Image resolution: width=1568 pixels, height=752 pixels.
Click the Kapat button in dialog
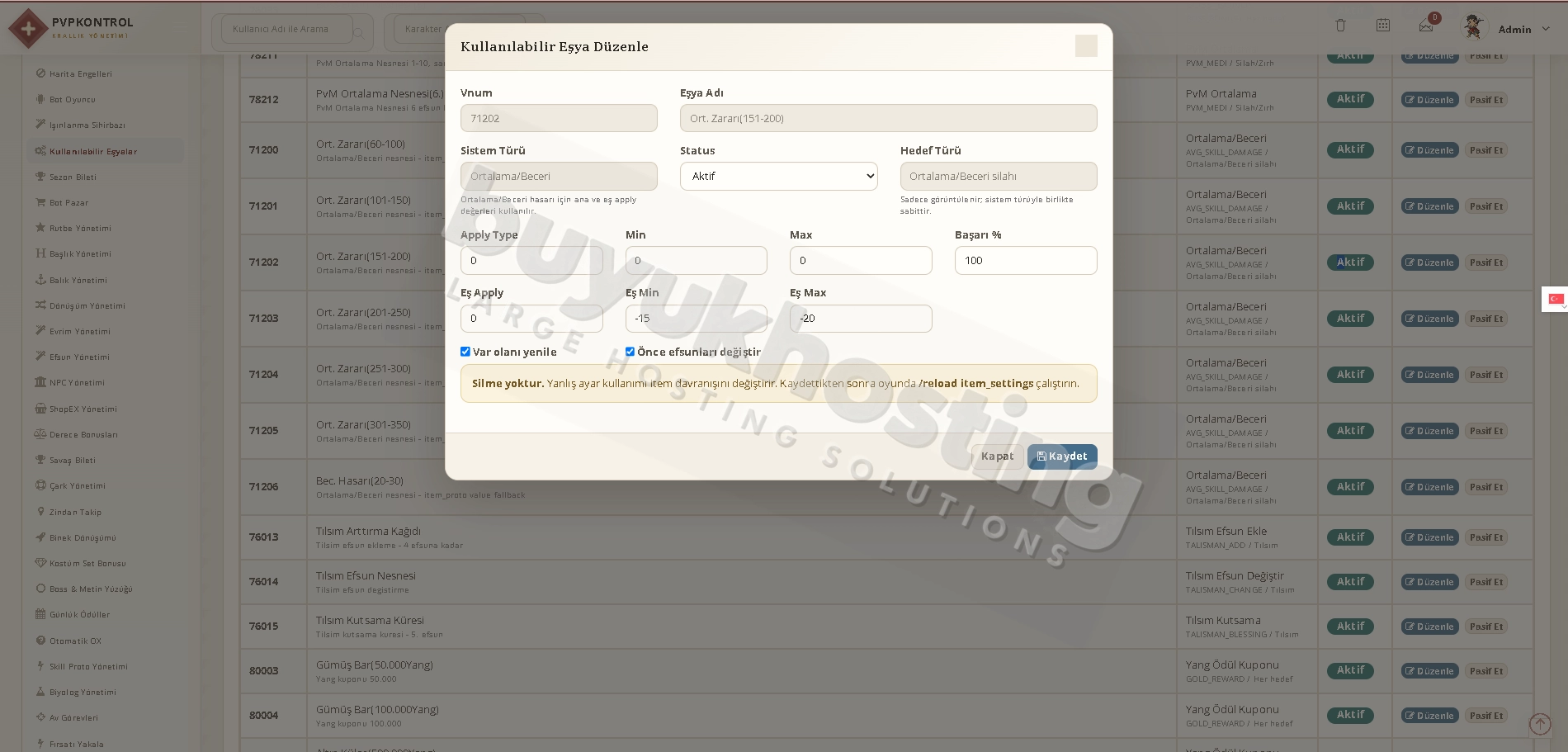tap(997, 456)
